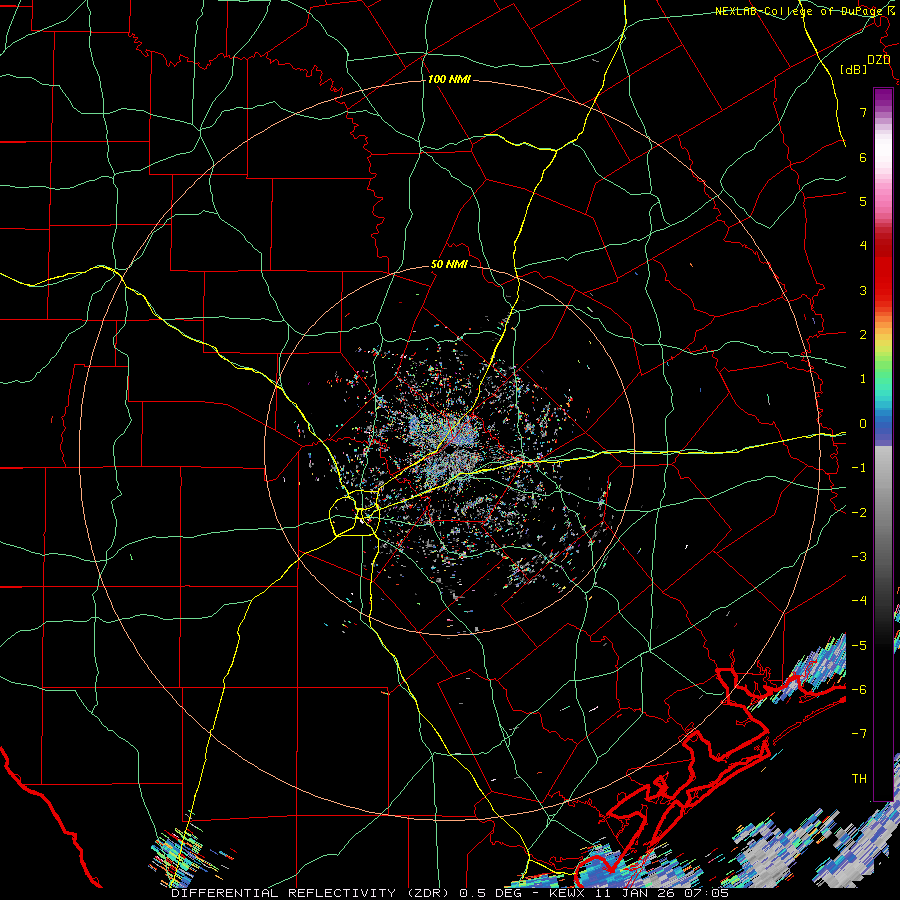Viewport: 900px width, 900px height.
Task: Click the 50 NMI range ring label
Action: (x=449, y=265)
